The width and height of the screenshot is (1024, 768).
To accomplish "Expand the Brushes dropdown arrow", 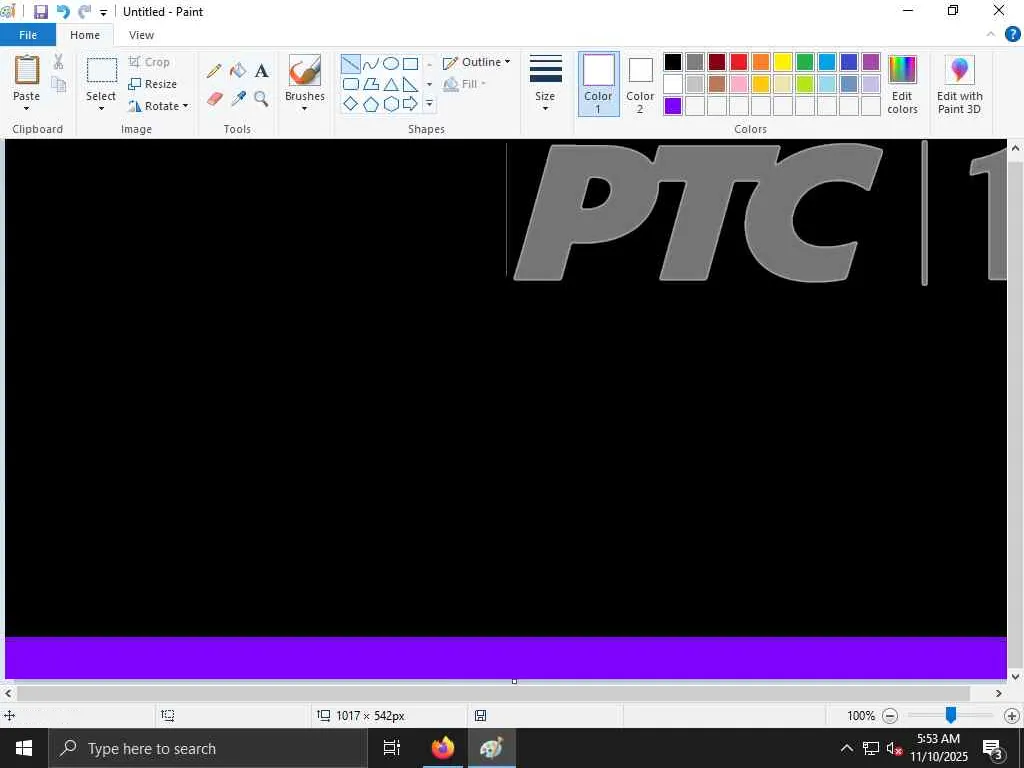I will coord(304,108).
